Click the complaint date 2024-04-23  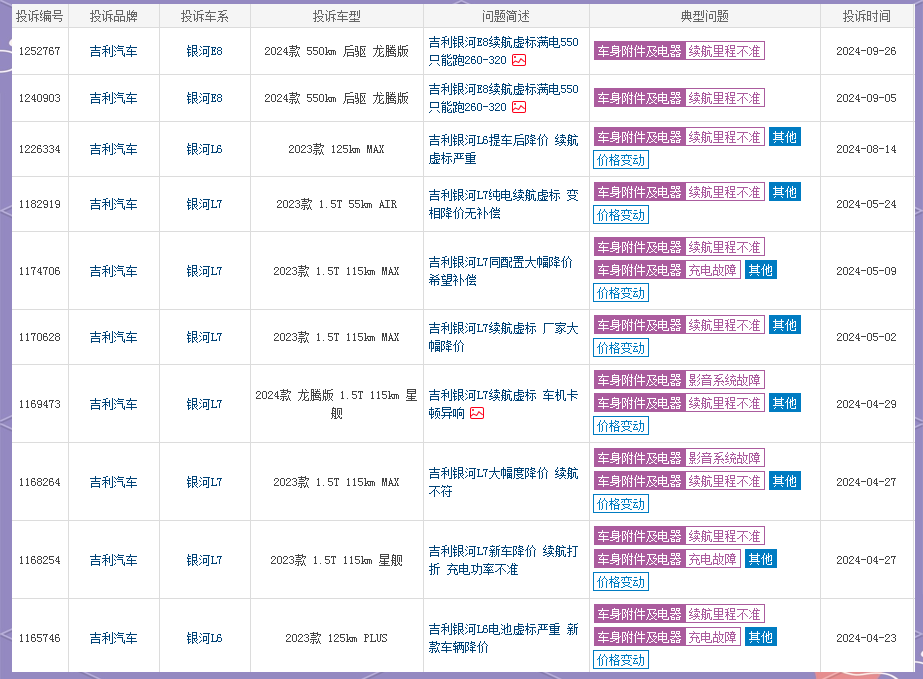tap(866, 638)
